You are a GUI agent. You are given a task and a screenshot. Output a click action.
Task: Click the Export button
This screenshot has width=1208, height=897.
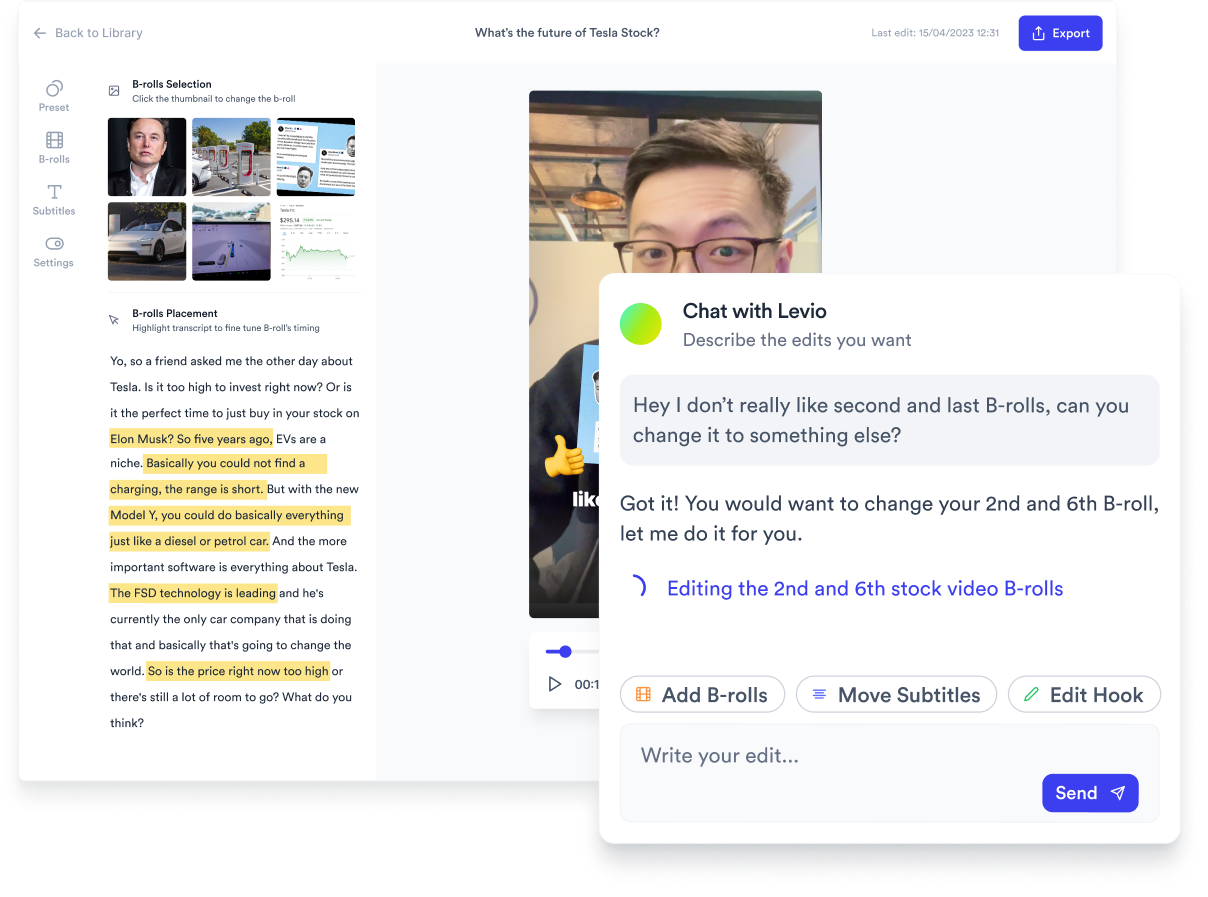(x=1060, y=32)
